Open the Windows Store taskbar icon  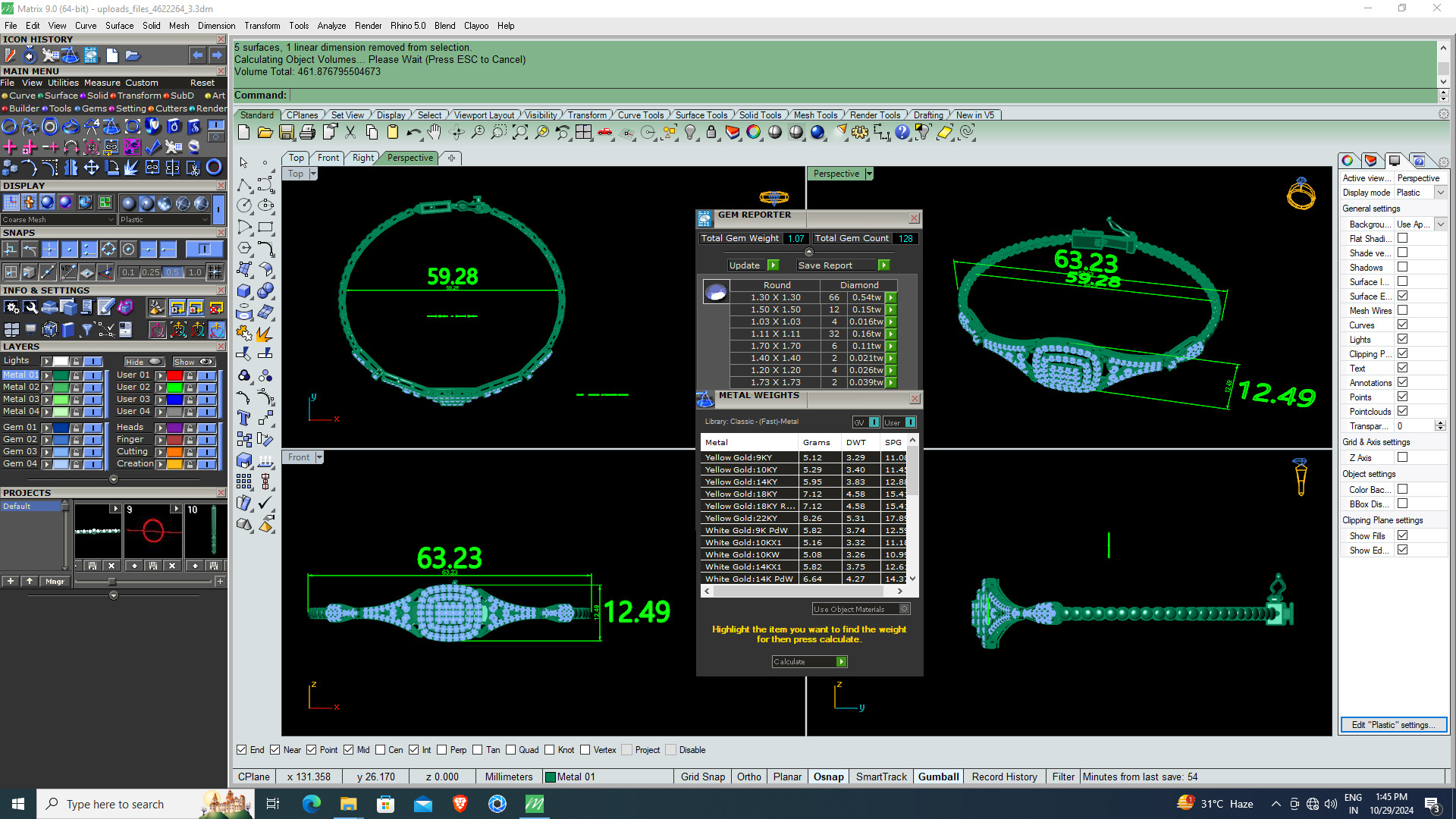(x=386, y=804)
